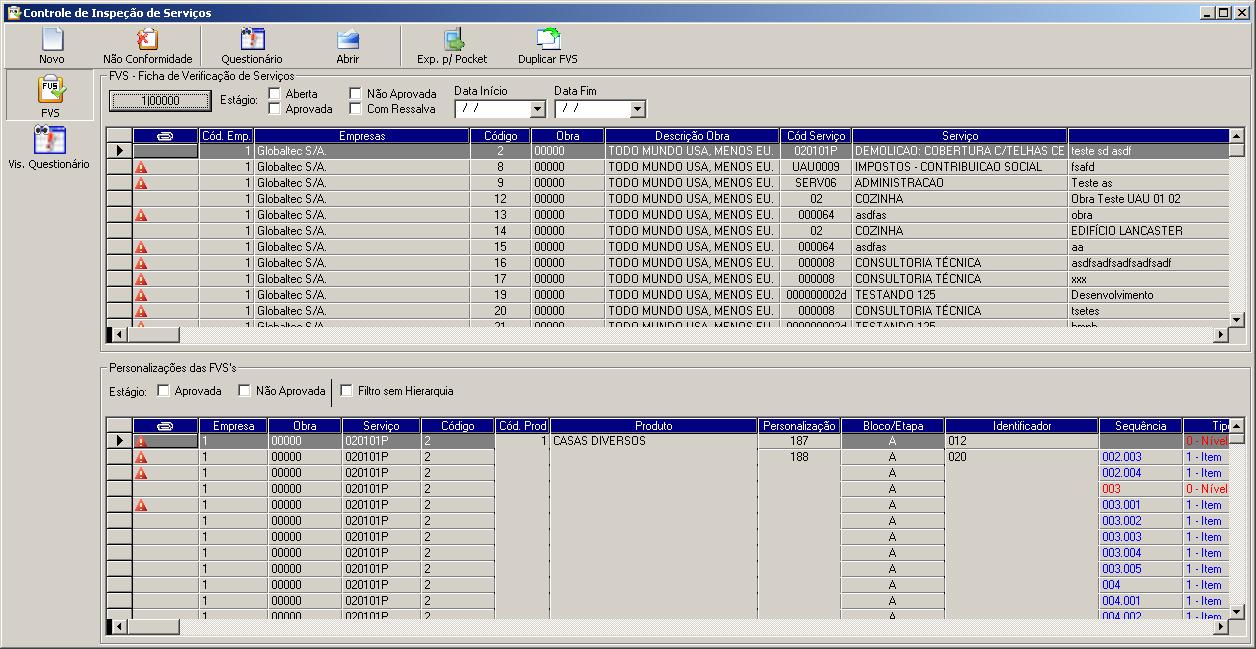Expand the Data Início date dropdown
The height and width of the screenshot is (649, 1256).
(537, 109)
